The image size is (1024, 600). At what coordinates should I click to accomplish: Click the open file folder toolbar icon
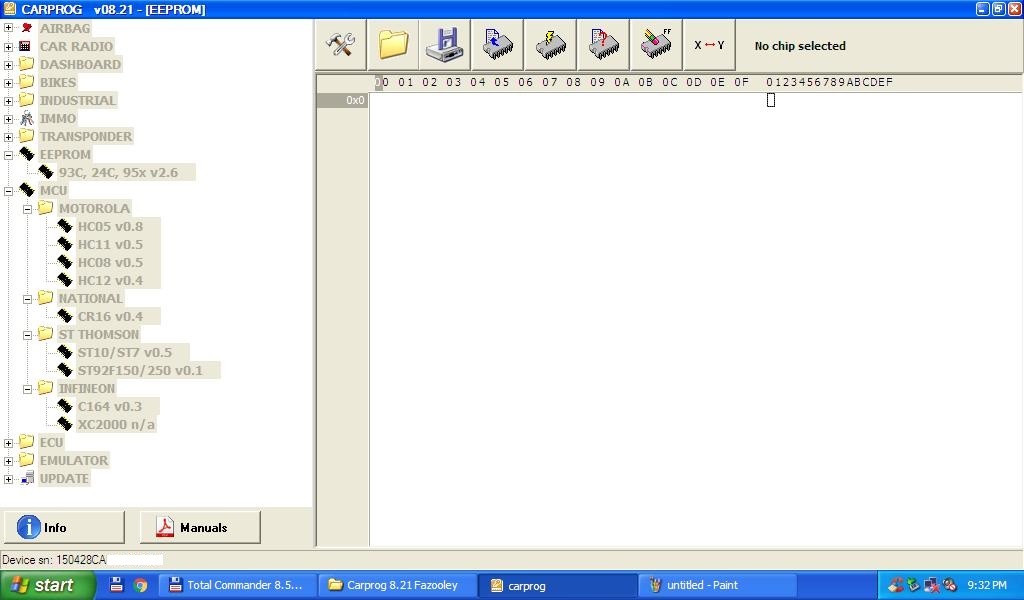tap(393, 45)
